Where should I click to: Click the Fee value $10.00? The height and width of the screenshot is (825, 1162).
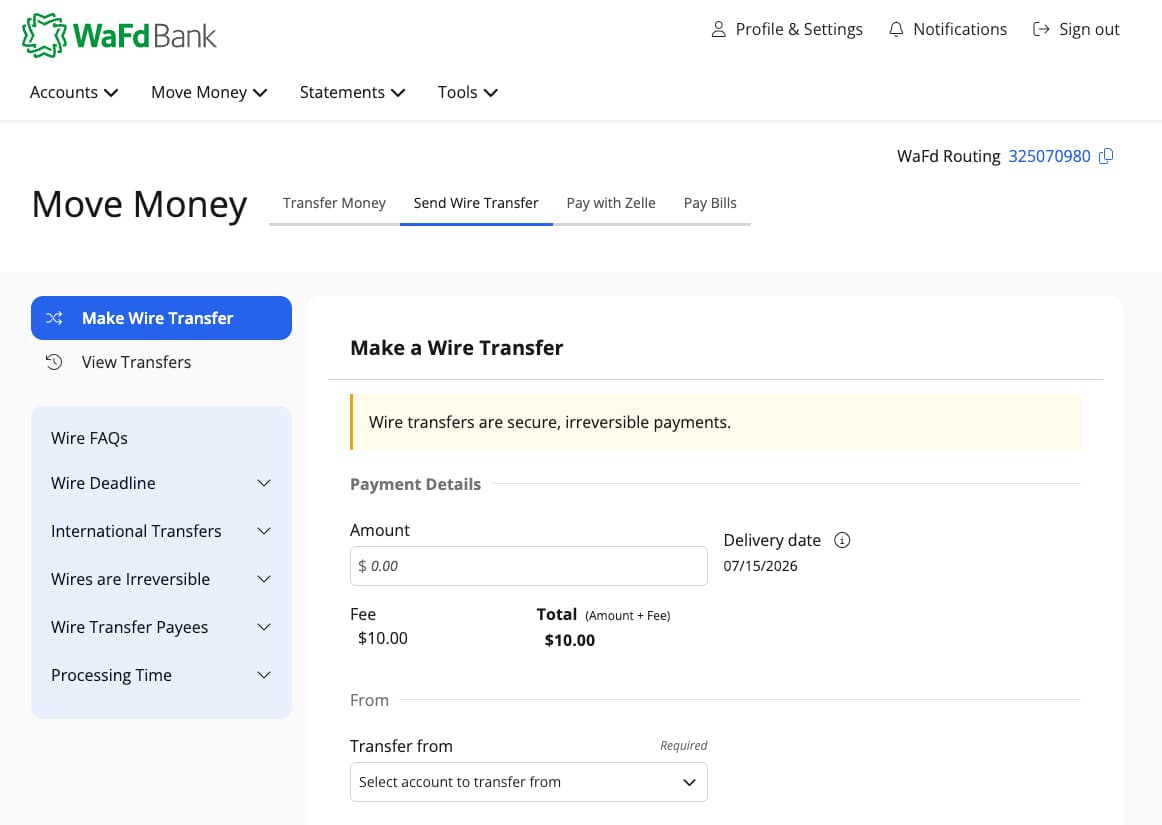pyautogui.click(x=382, y=638)
